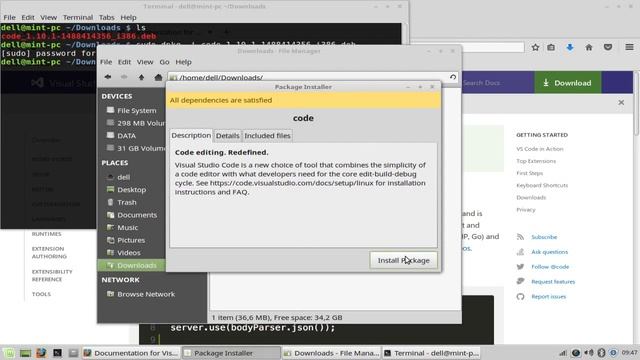Switch to the Details tab in Package Installer
This screenshot has height=360, width=640.
pos(227,136)
